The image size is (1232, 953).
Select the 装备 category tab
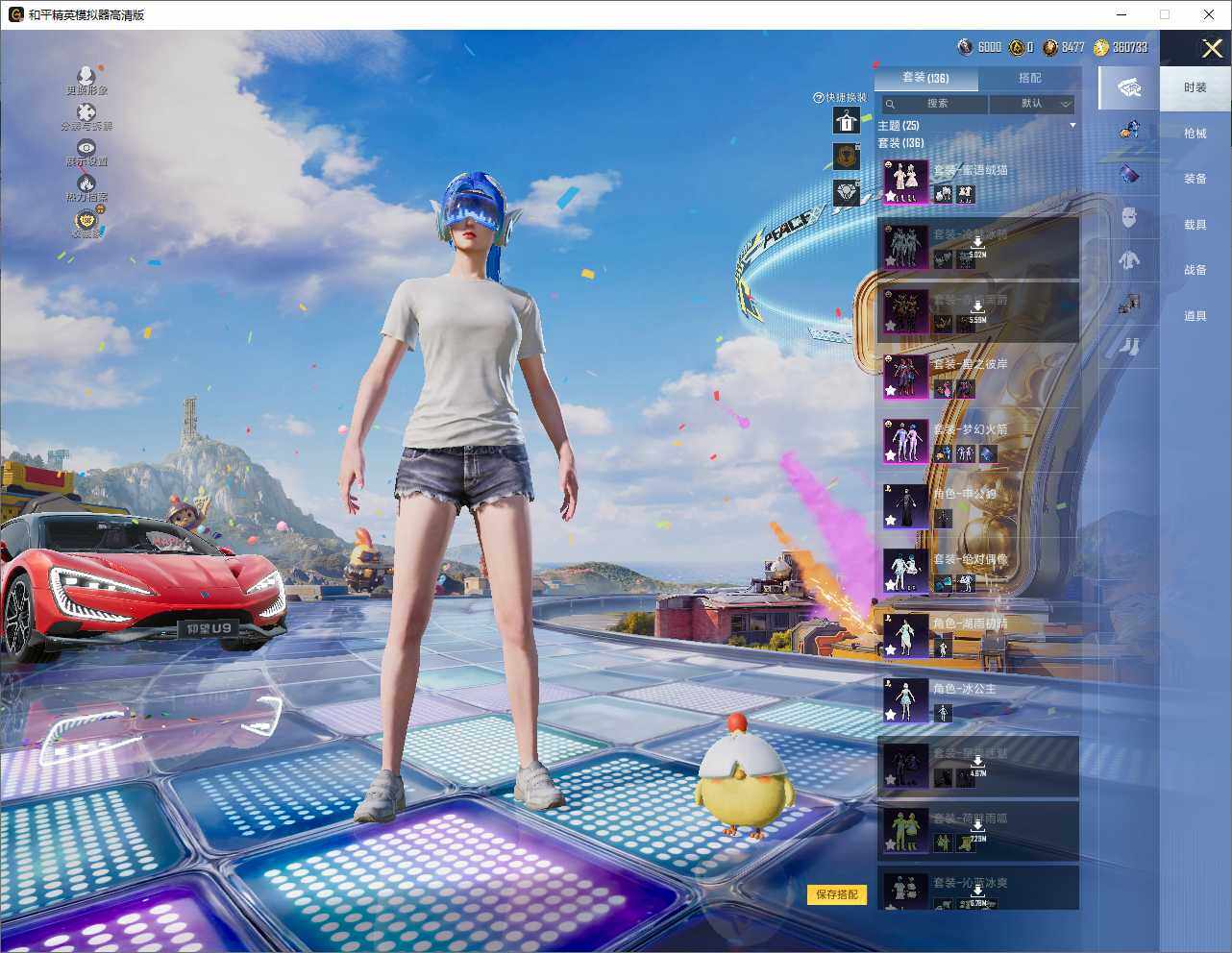[1195, 179]
